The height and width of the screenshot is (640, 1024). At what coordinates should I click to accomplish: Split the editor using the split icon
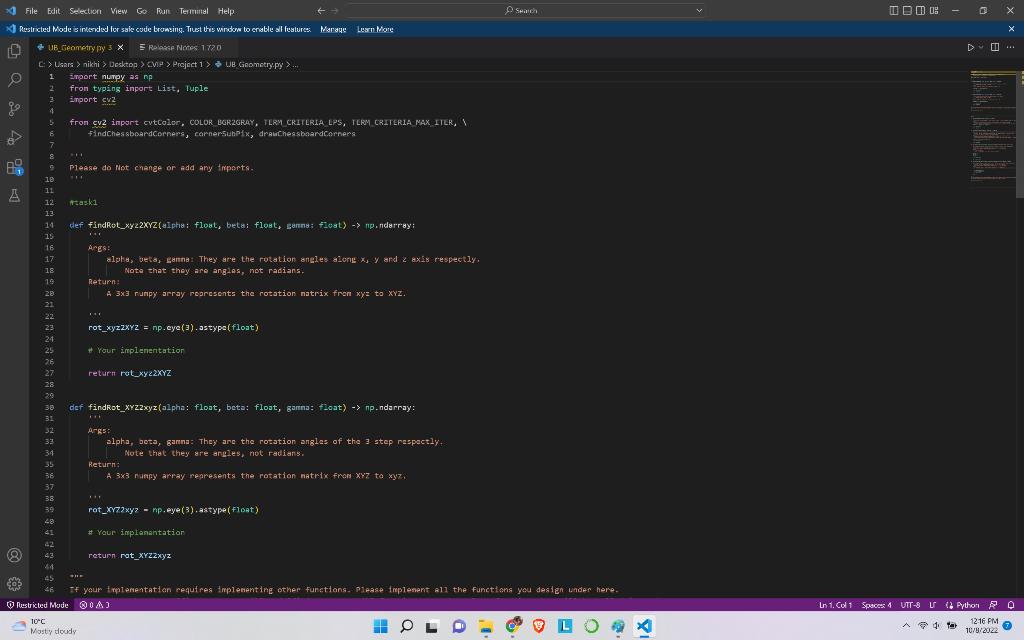click(995, 47)
